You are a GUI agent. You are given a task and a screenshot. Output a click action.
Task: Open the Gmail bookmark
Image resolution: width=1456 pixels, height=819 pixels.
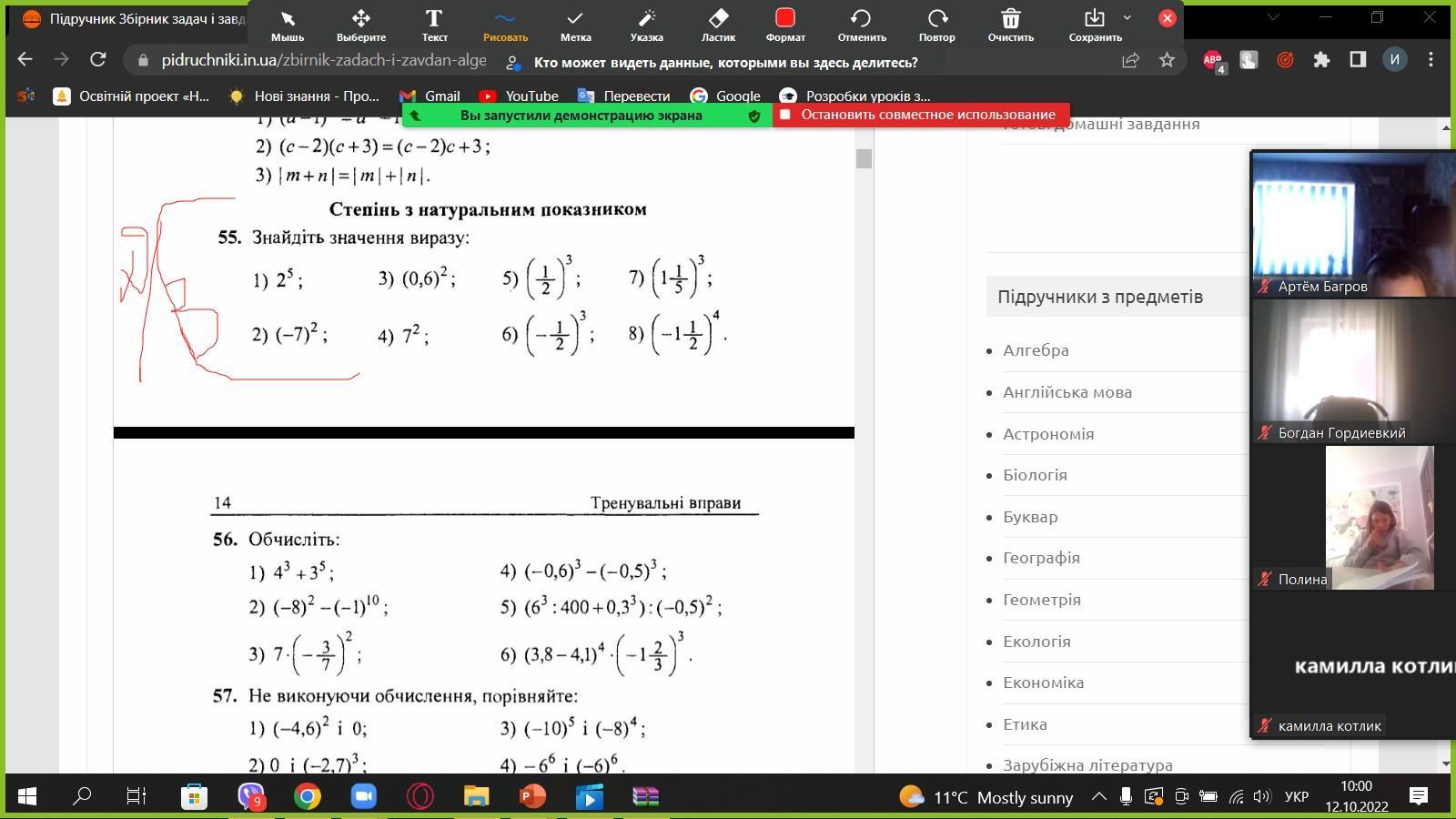pos(430,96)
